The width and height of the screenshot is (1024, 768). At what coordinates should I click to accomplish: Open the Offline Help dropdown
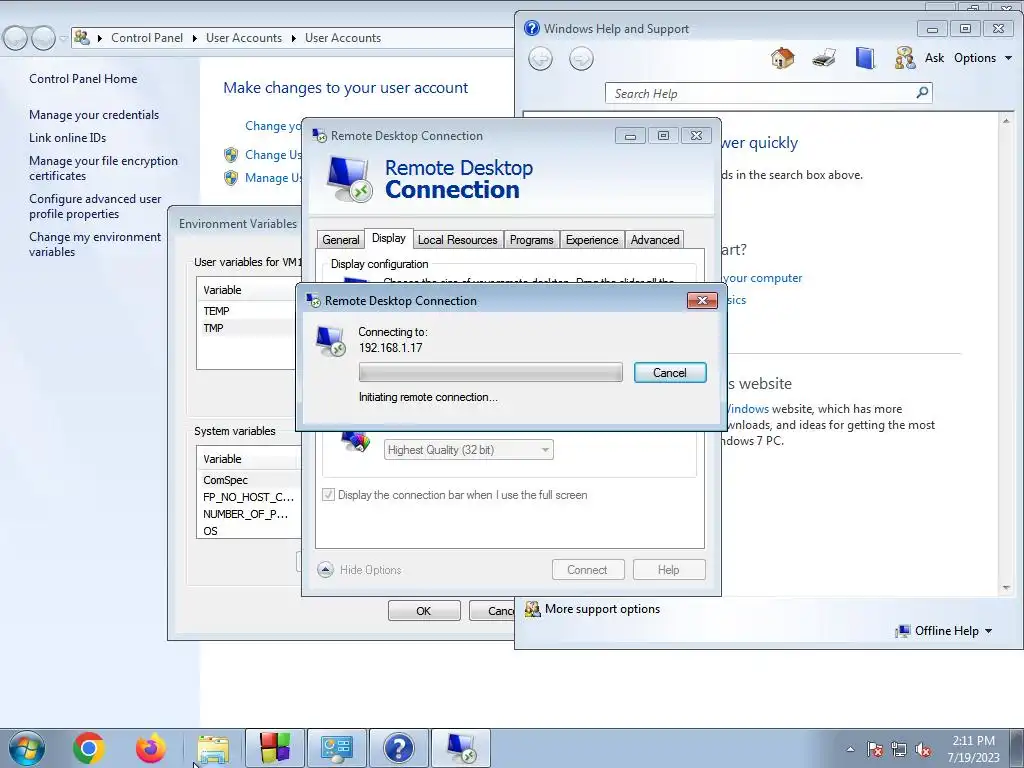coord(944,631)
